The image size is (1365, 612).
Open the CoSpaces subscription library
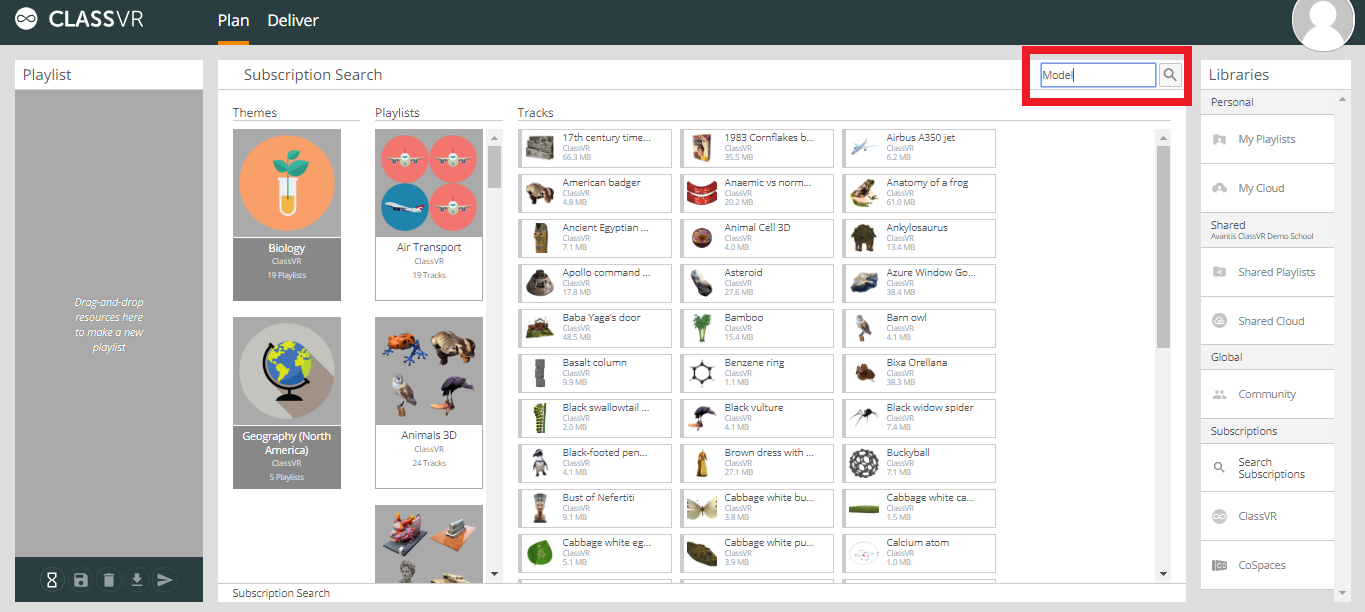pyautogui.click(x=1268, y=565)
